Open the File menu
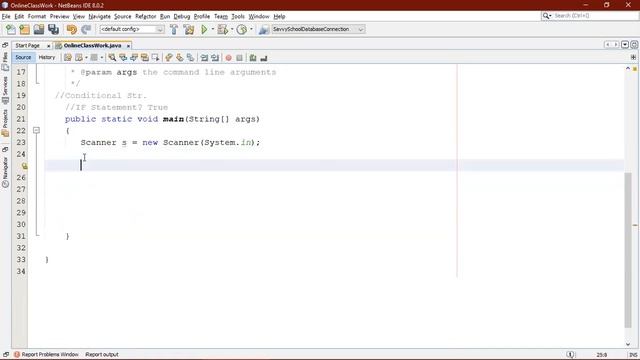 pyautogui.click(x=6, y=16)
